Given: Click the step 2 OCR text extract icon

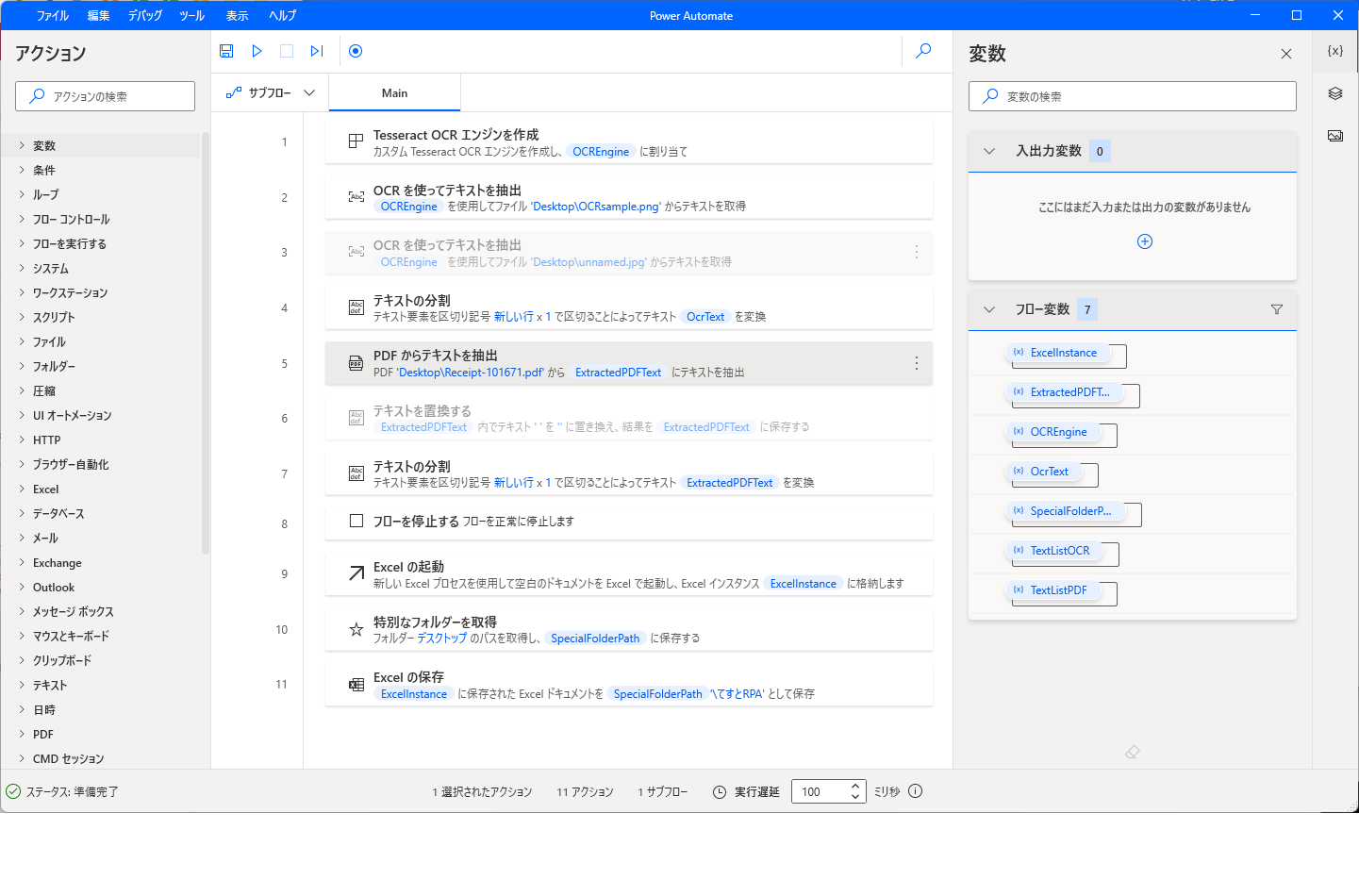Looking at the screenshot, I should coord(356,197).
